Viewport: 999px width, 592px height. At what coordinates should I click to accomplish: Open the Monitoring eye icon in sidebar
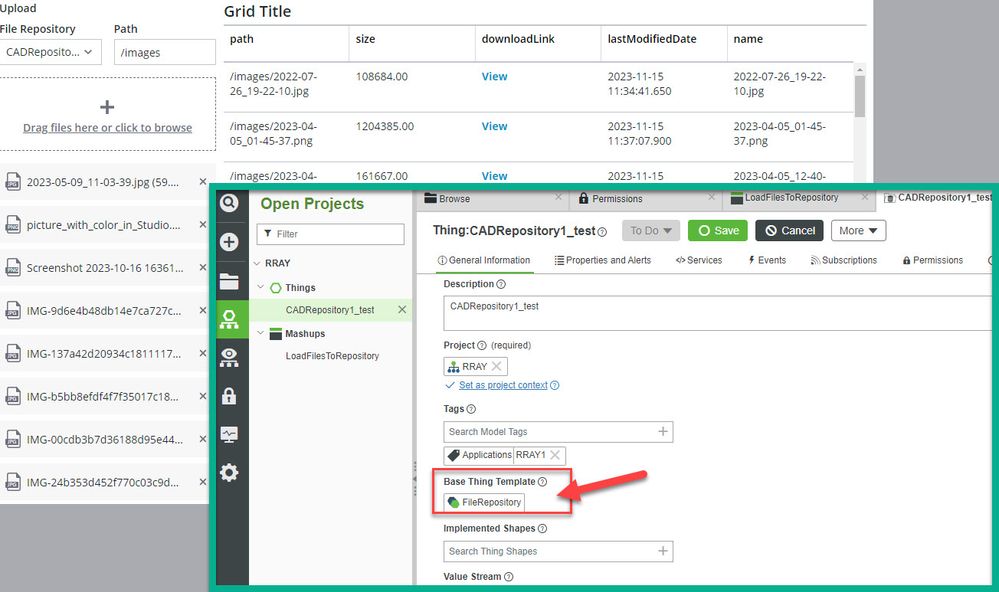(229, 358)
